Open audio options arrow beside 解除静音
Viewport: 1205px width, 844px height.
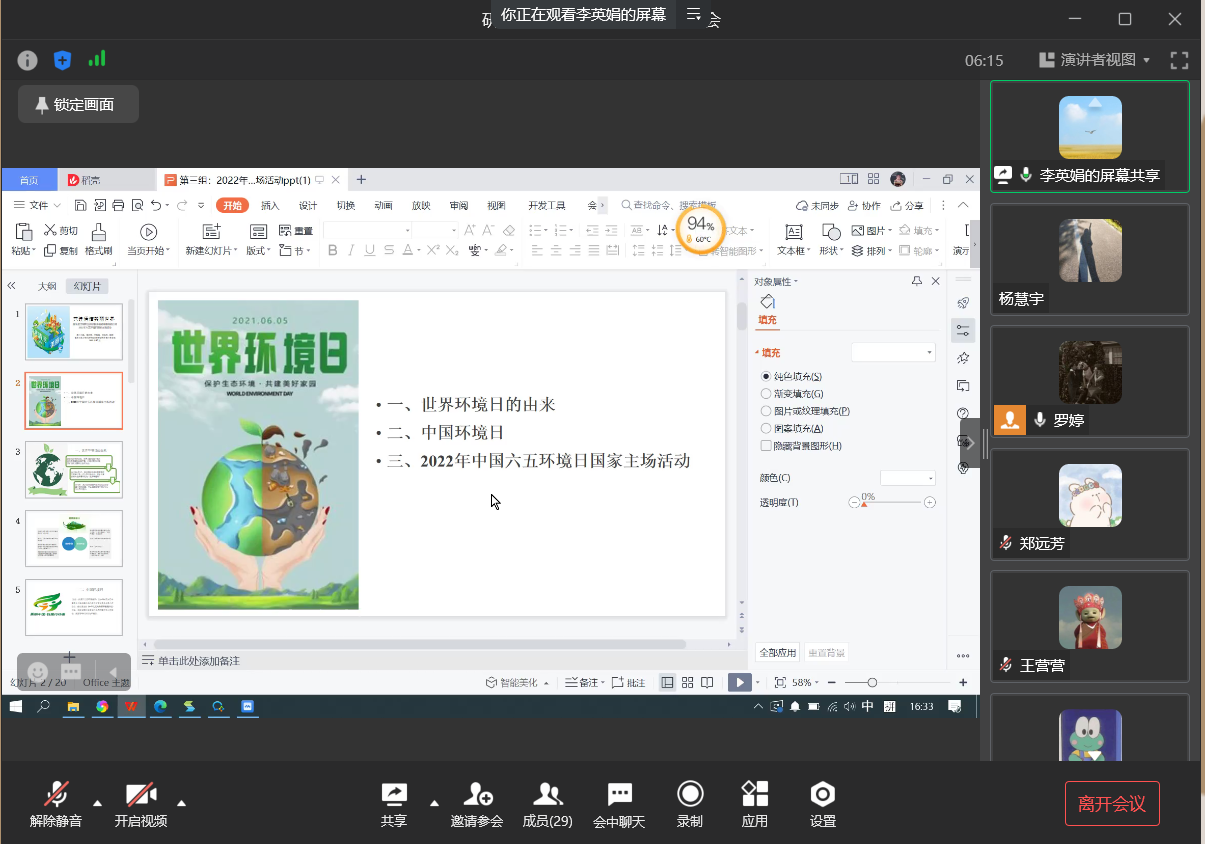pyautogui.click(x=97, y=802)
